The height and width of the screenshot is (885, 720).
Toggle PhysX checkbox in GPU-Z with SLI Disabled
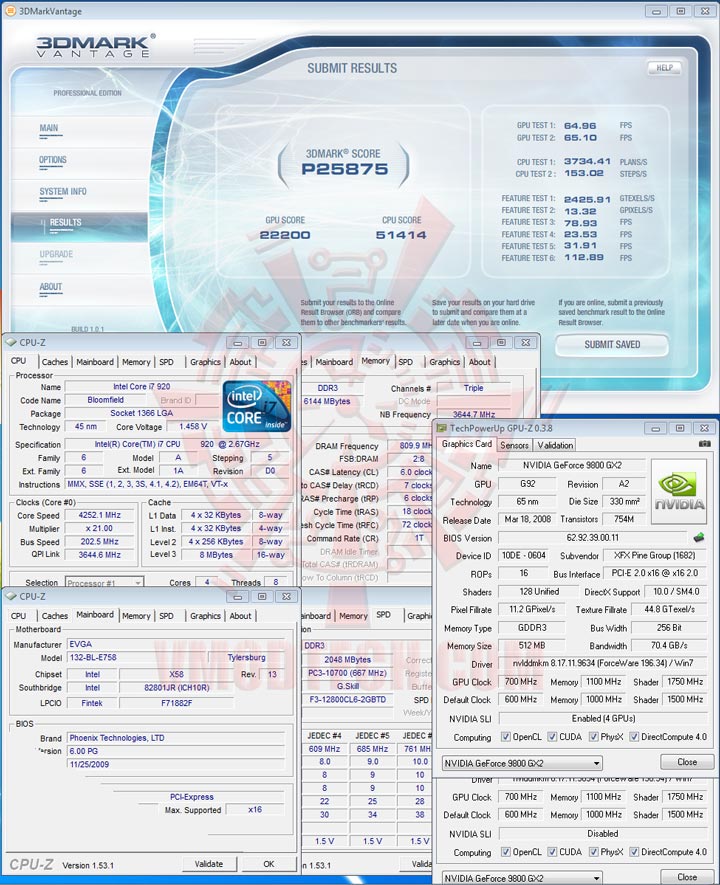pyautogui.click(x=594, y=852)
